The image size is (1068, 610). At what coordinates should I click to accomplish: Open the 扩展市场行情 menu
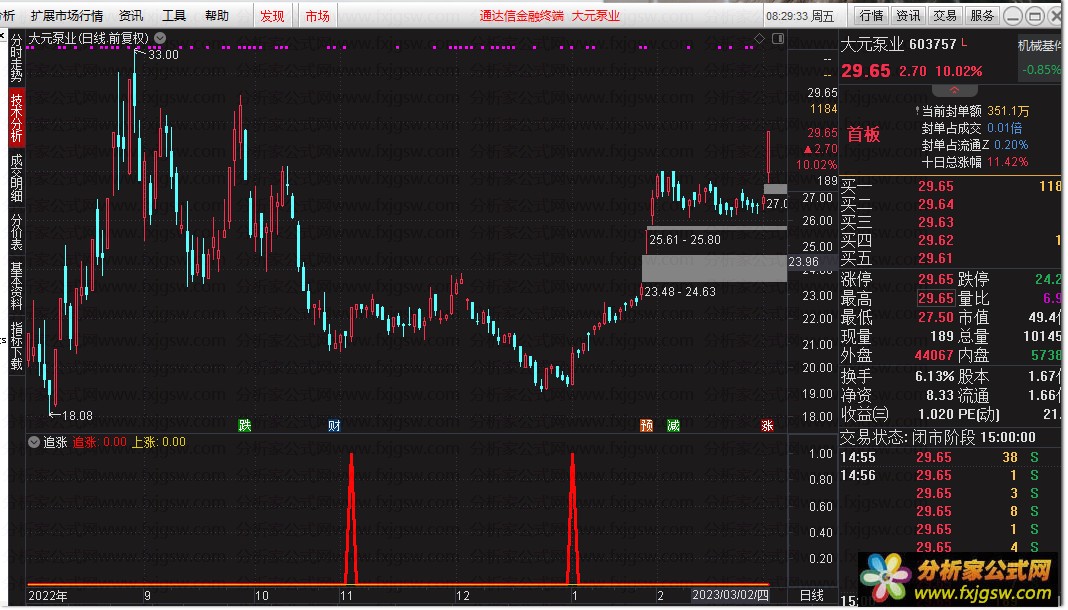click(67, 15)
